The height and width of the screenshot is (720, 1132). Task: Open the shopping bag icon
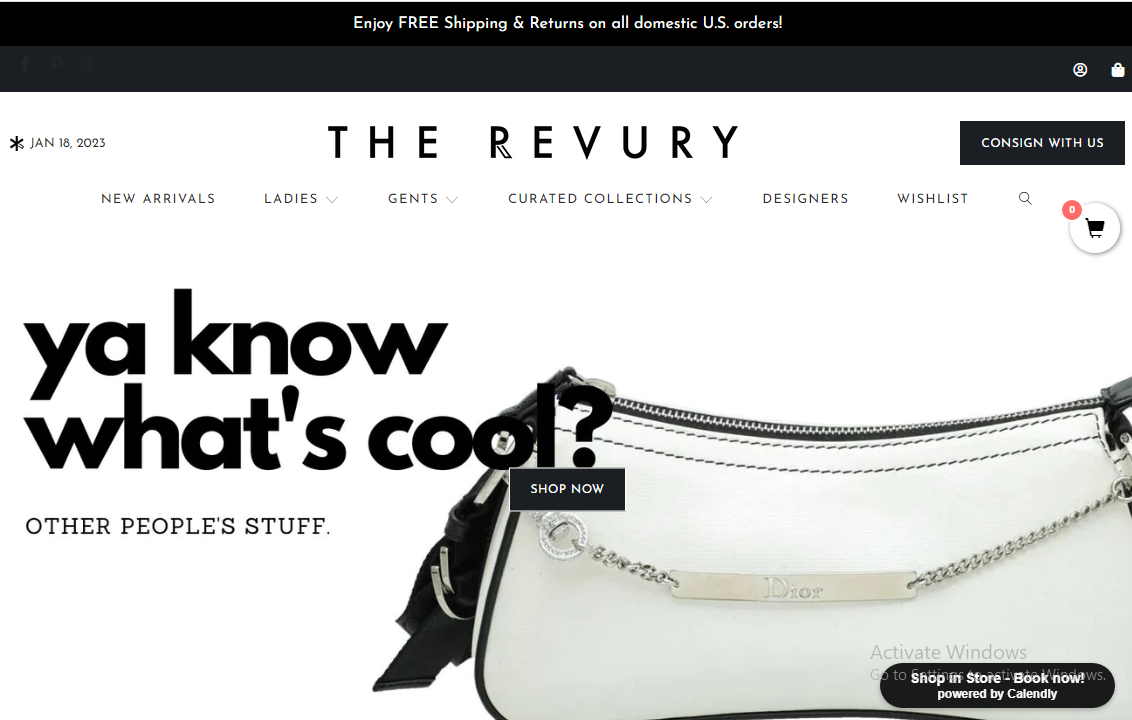pos(1118,69)
